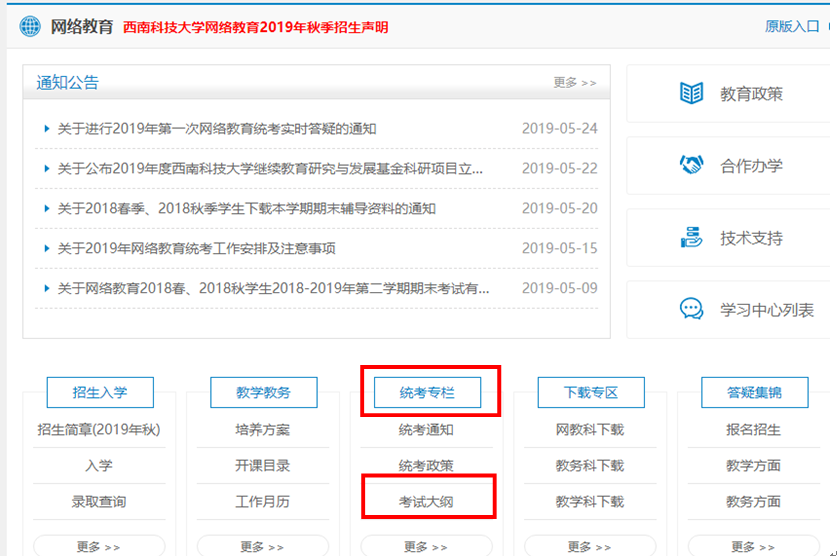
Task: Open the 2019年秋季招生声明 red headline
Action: (x=255, y=27)
